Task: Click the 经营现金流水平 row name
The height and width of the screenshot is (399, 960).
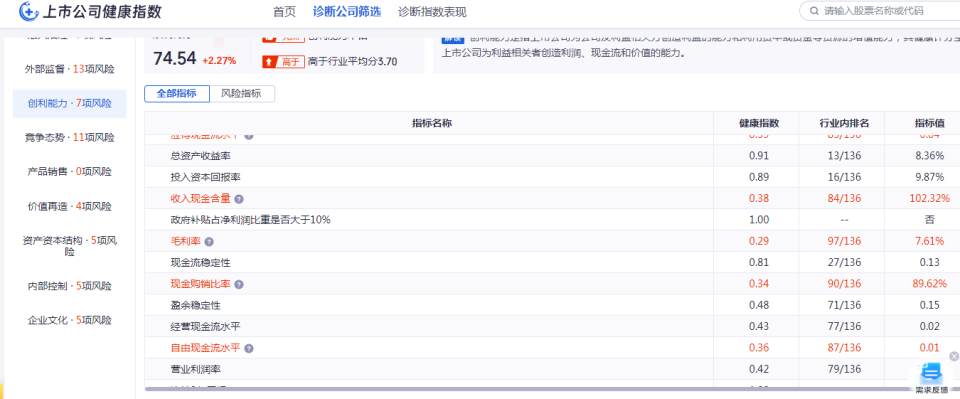Action: click(x=206, y=327)
